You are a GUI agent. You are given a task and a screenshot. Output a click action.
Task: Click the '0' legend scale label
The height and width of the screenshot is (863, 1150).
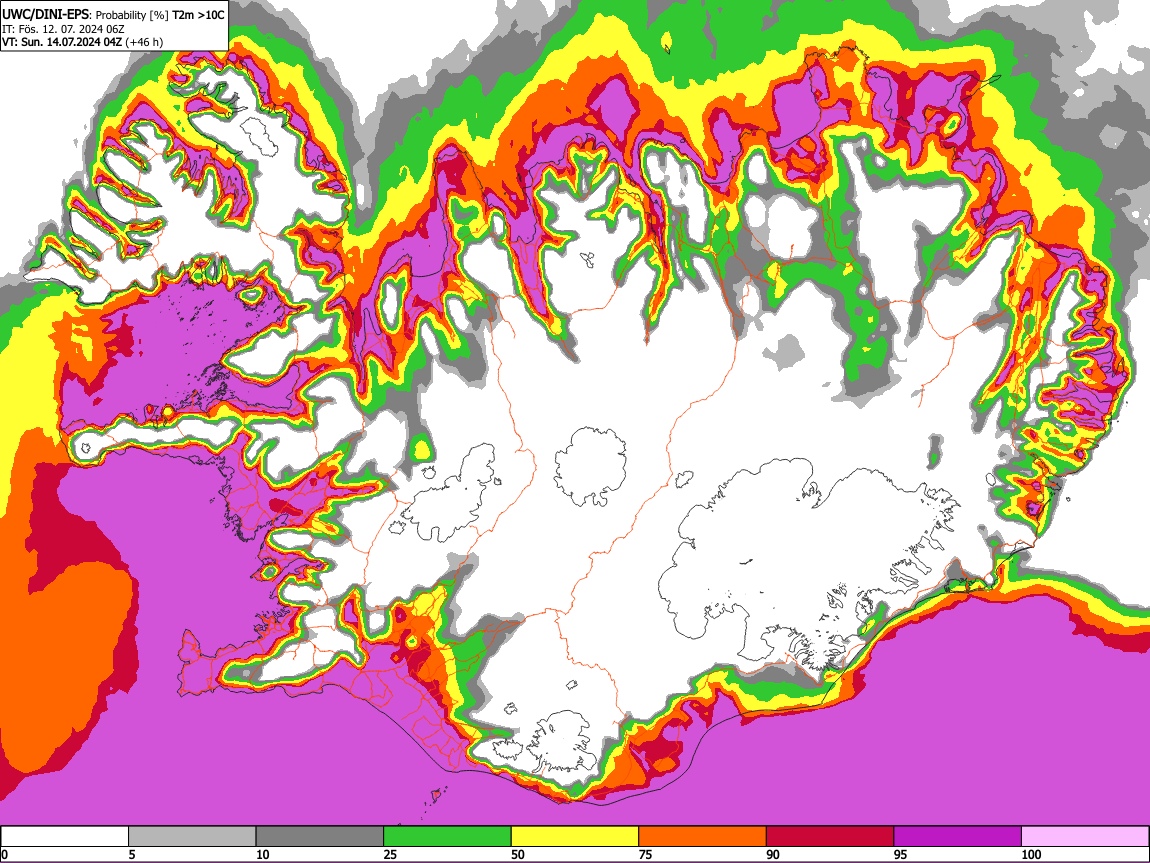[x=4, y=854]
